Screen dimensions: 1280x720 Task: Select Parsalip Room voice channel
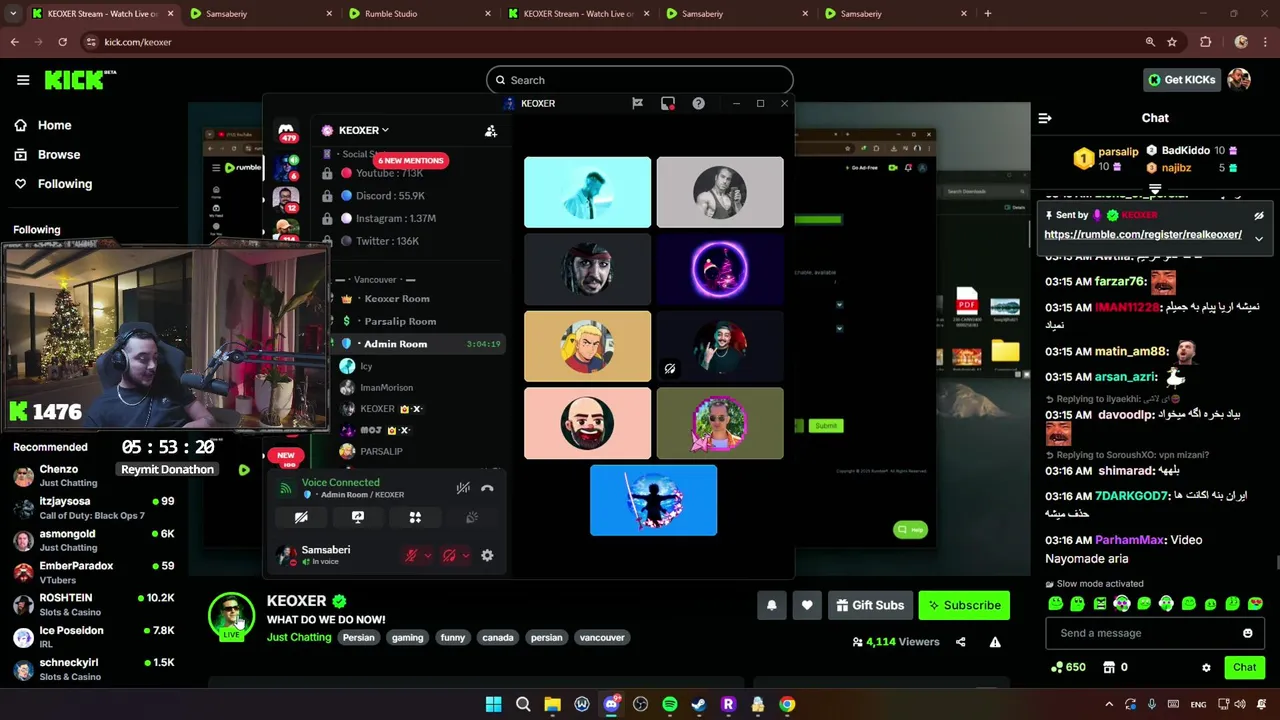(400, 322)
